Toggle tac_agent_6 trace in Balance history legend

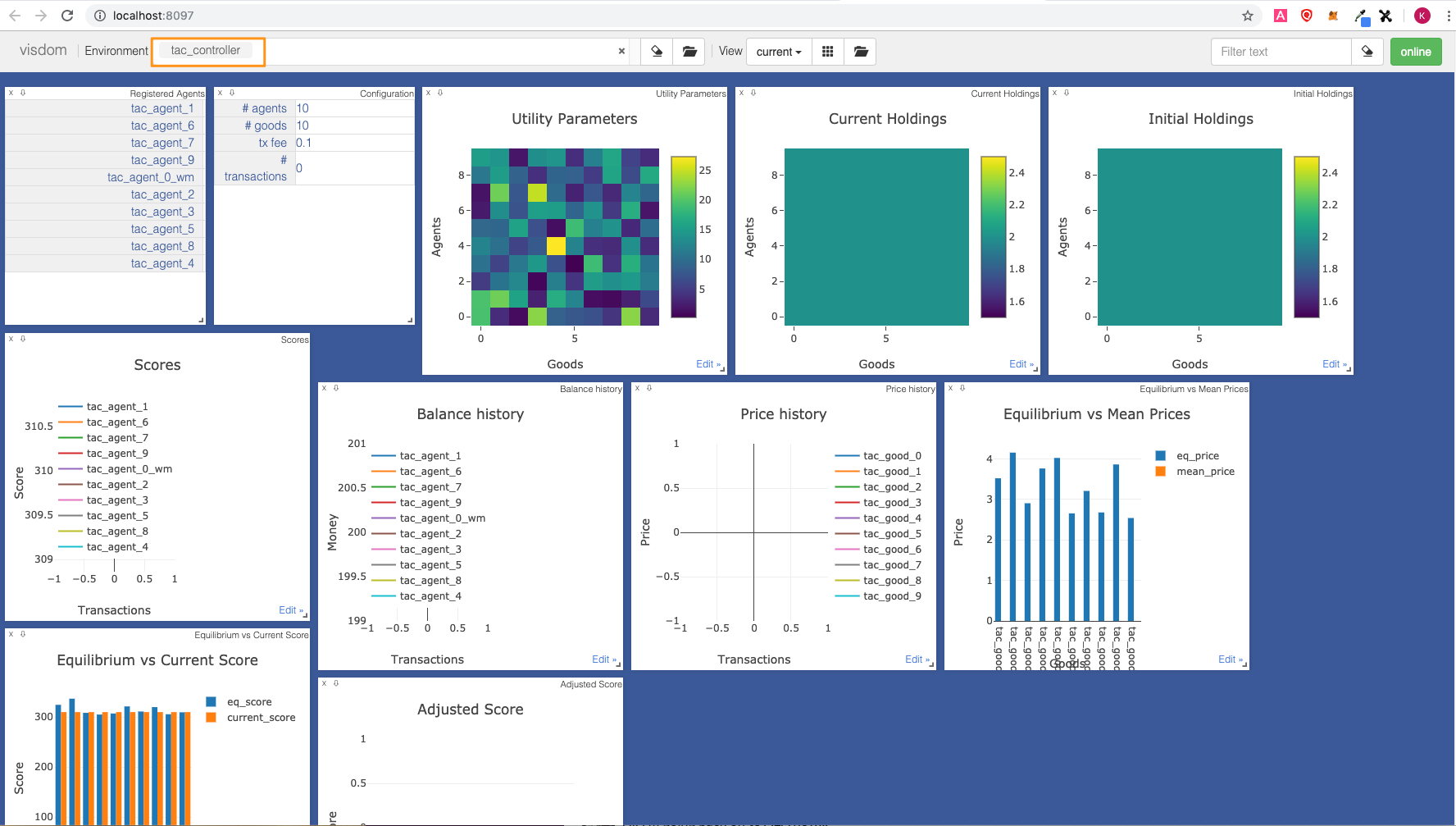pos(417,472)
